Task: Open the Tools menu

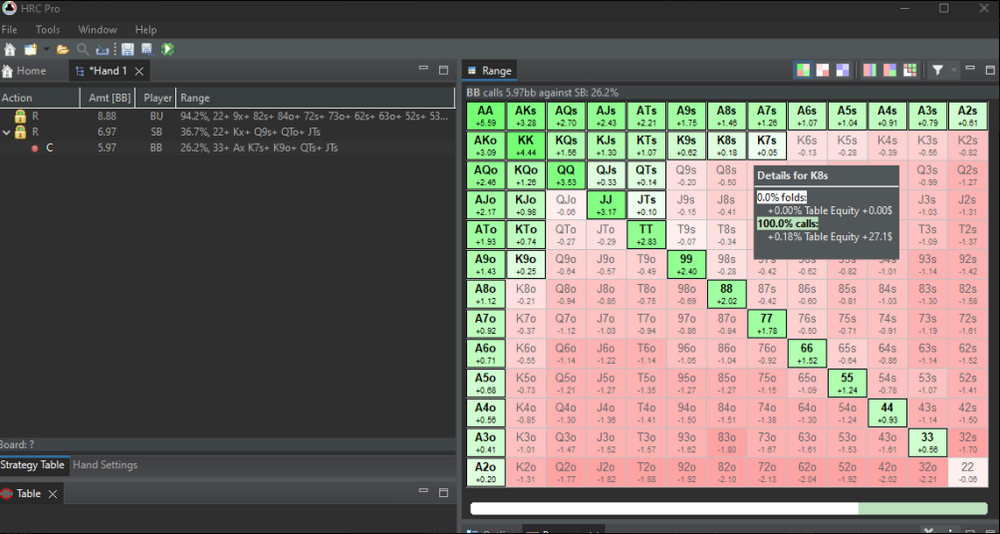Action: 48,29
